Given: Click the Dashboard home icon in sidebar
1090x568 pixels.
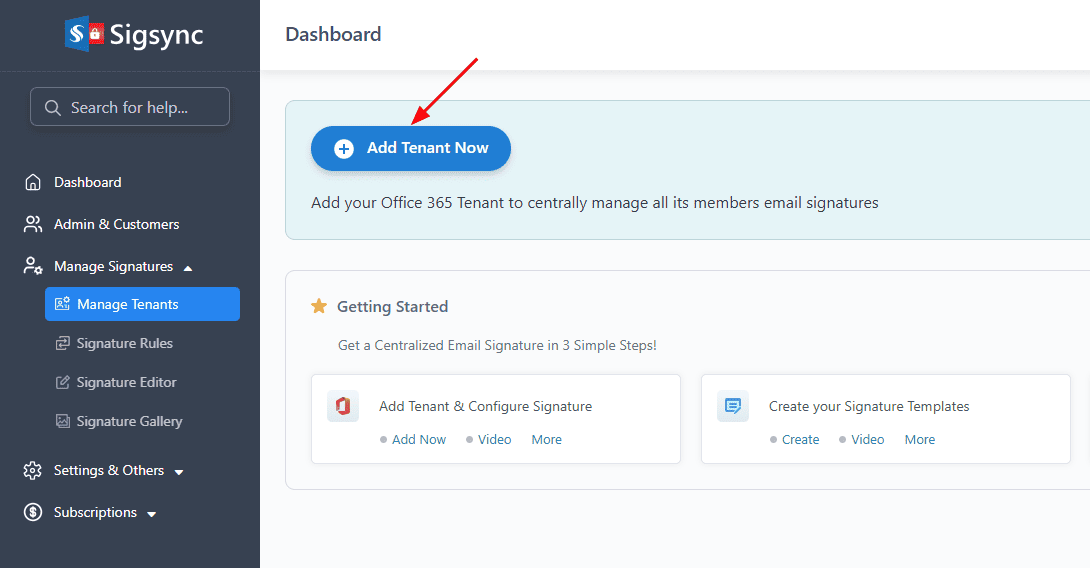Looking at the screenshot, I should 33,182.
